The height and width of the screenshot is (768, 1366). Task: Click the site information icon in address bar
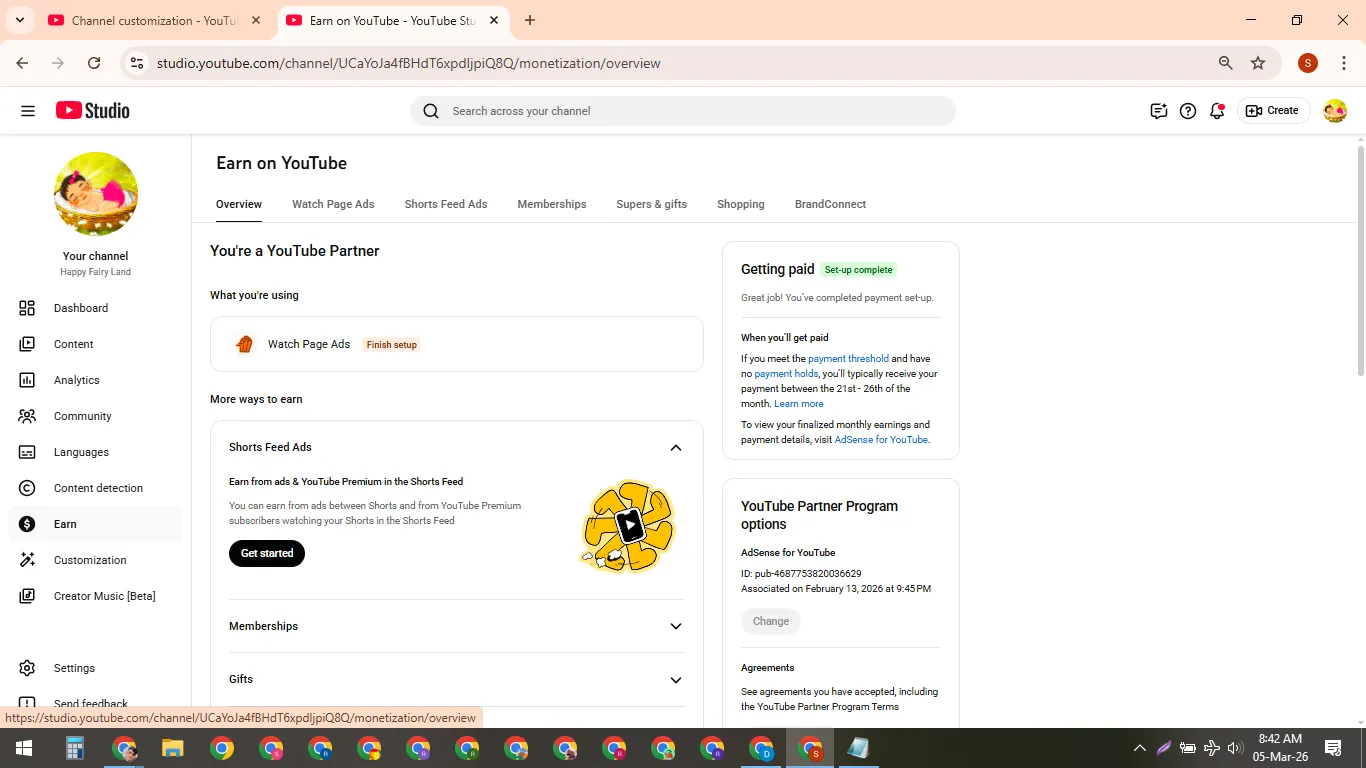point(137,63)
